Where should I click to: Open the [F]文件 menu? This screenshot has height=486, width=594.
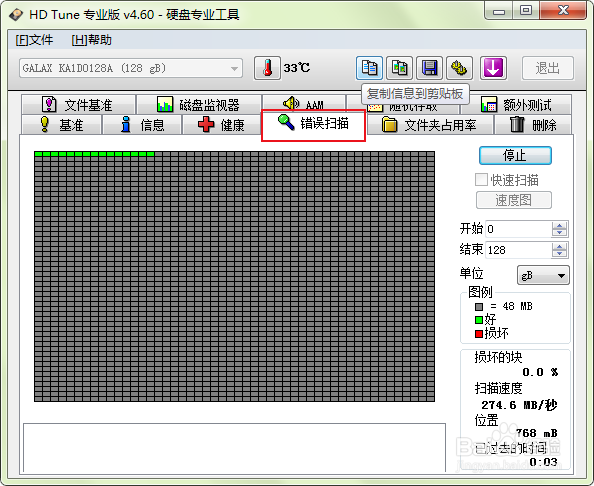pos(34,40)
